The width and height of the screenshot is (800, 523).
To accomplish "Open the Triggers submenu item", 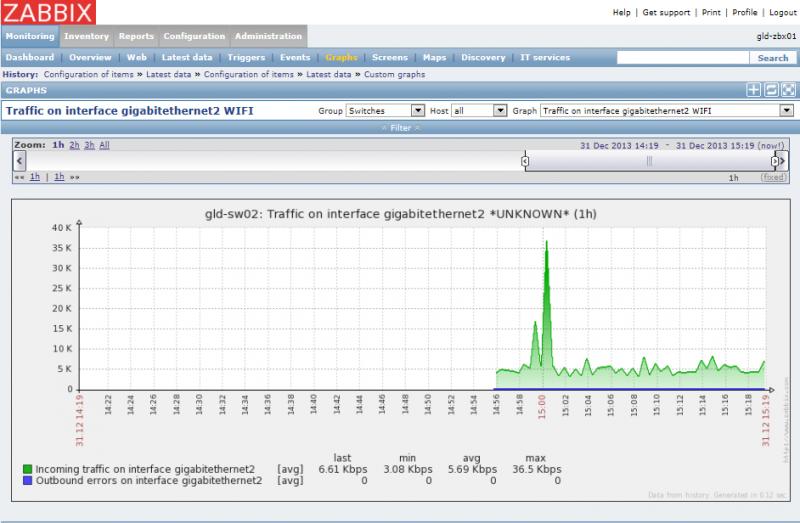I will [246, 58].
